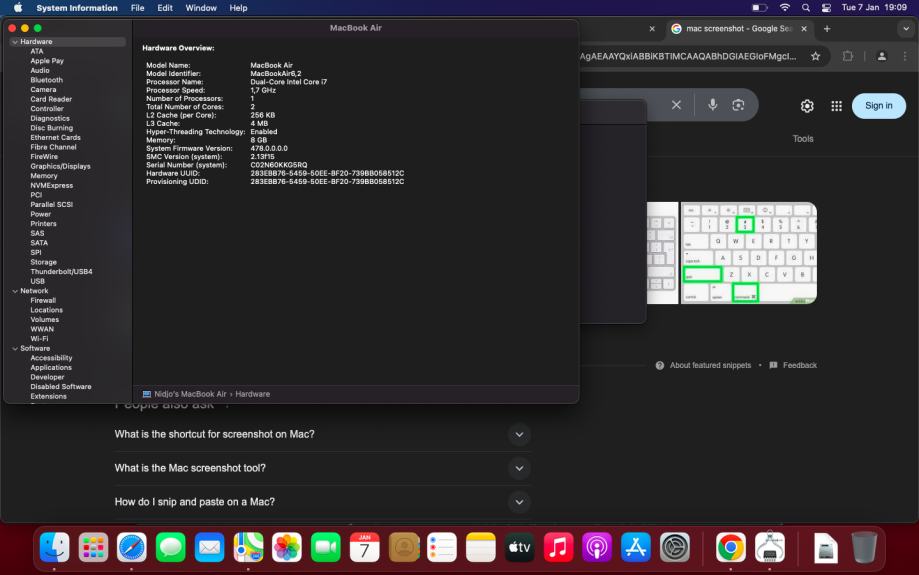Open the App Store from the Dock
This screenshot has height=575, width=919.
click(635, 547)
